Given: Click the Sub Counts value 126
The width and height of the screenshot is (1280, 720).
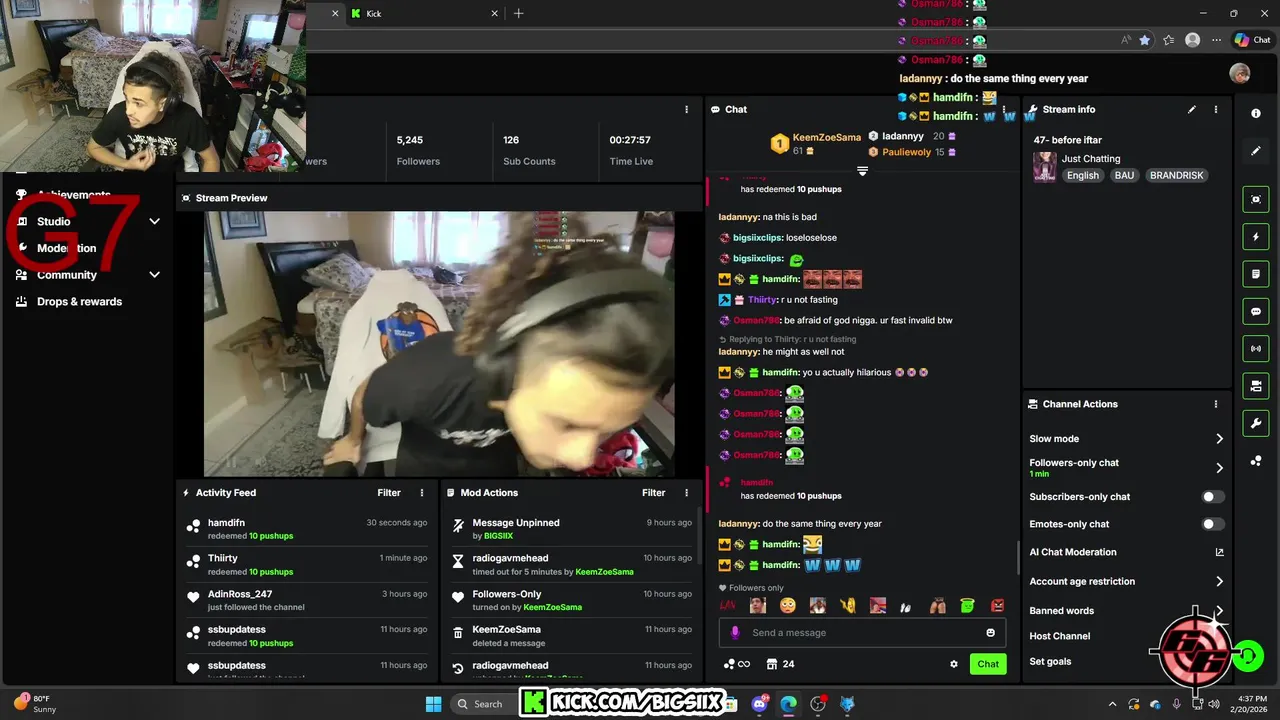Looking at the screenshot, I should [511, 140].
